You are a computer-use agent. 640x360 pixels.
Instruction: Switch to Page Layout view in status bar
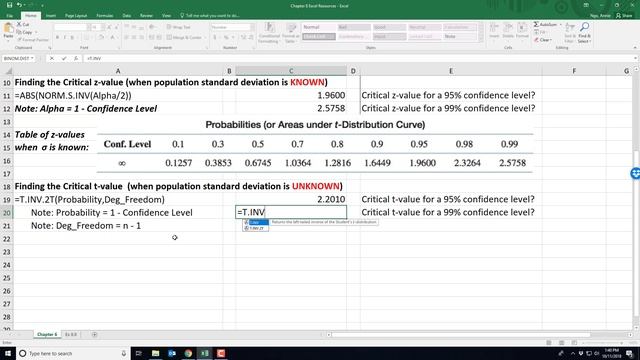click(562, 343)
